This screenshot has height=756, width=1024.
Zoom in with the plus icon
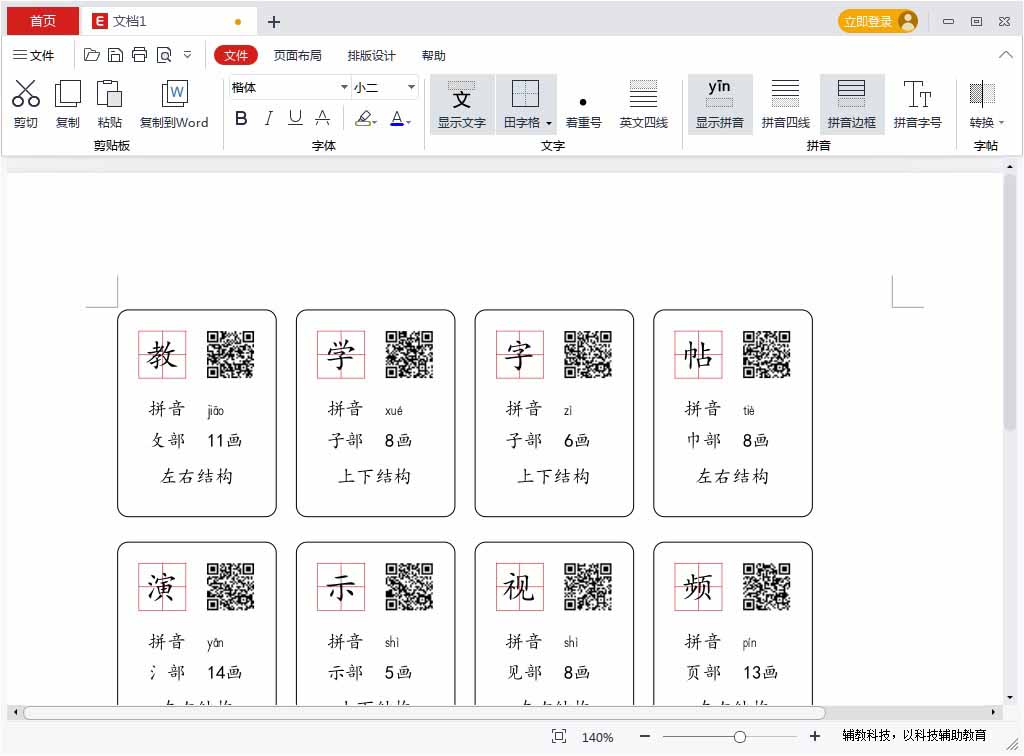(814, 736)
